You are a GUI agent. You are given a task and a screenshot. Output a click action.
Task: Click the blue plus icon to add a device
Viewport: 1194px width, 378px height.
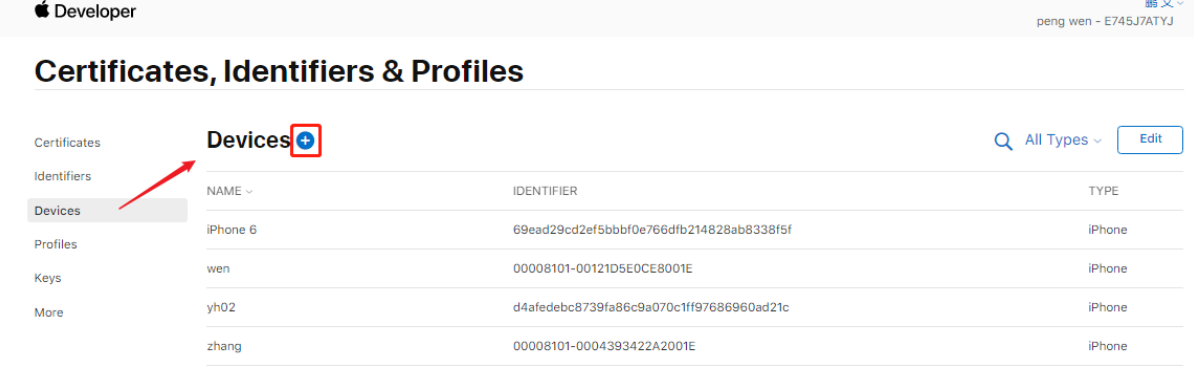[305, 140]
